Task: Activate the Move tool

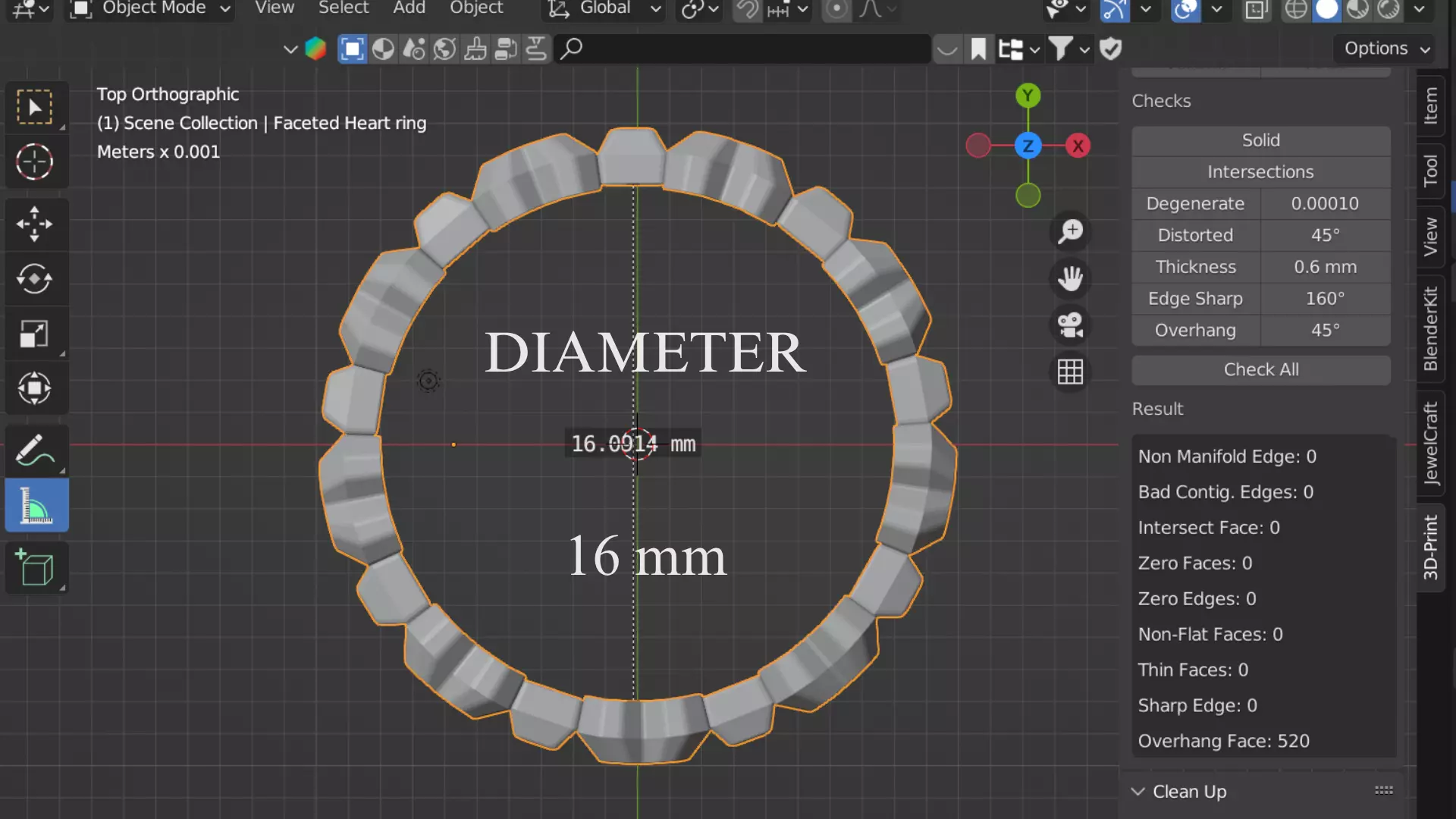Action: 34,224
